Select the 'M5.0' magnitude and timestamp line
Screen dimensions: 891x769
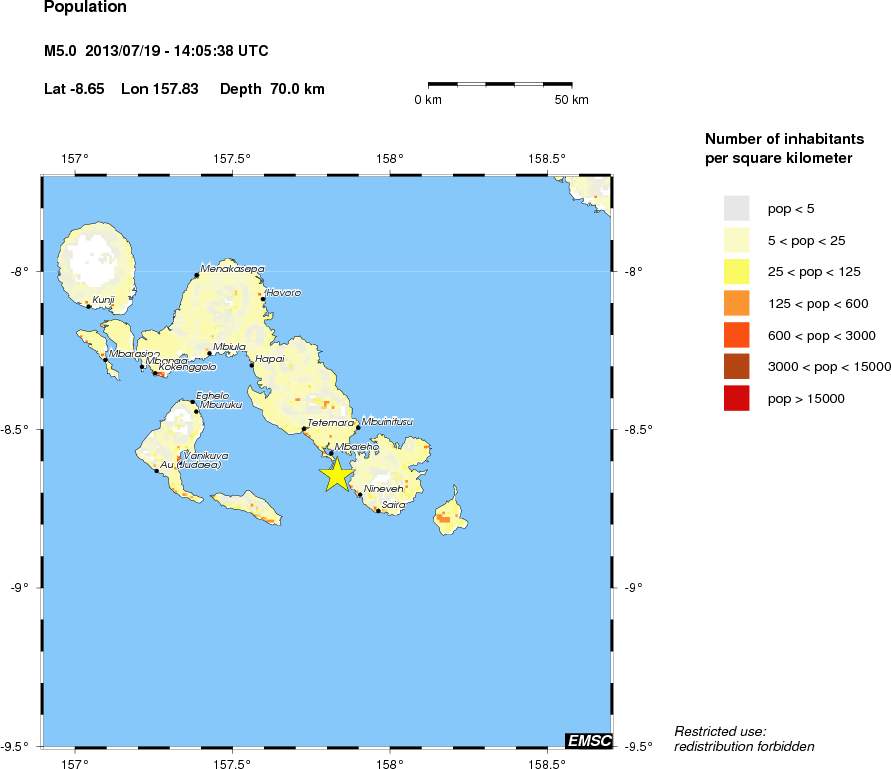(156, 51)
